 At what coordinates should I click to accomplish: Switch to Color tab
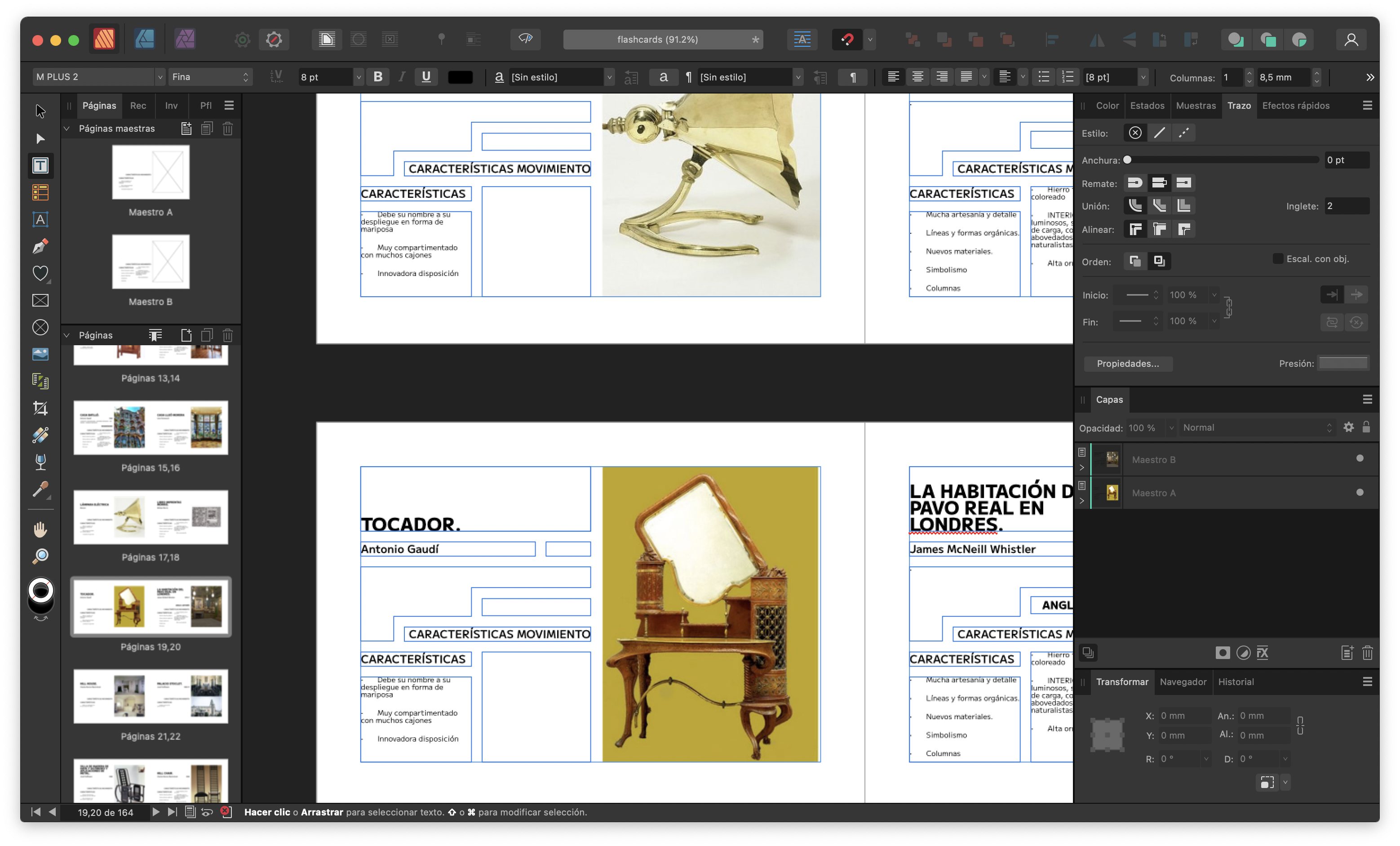1107,106
